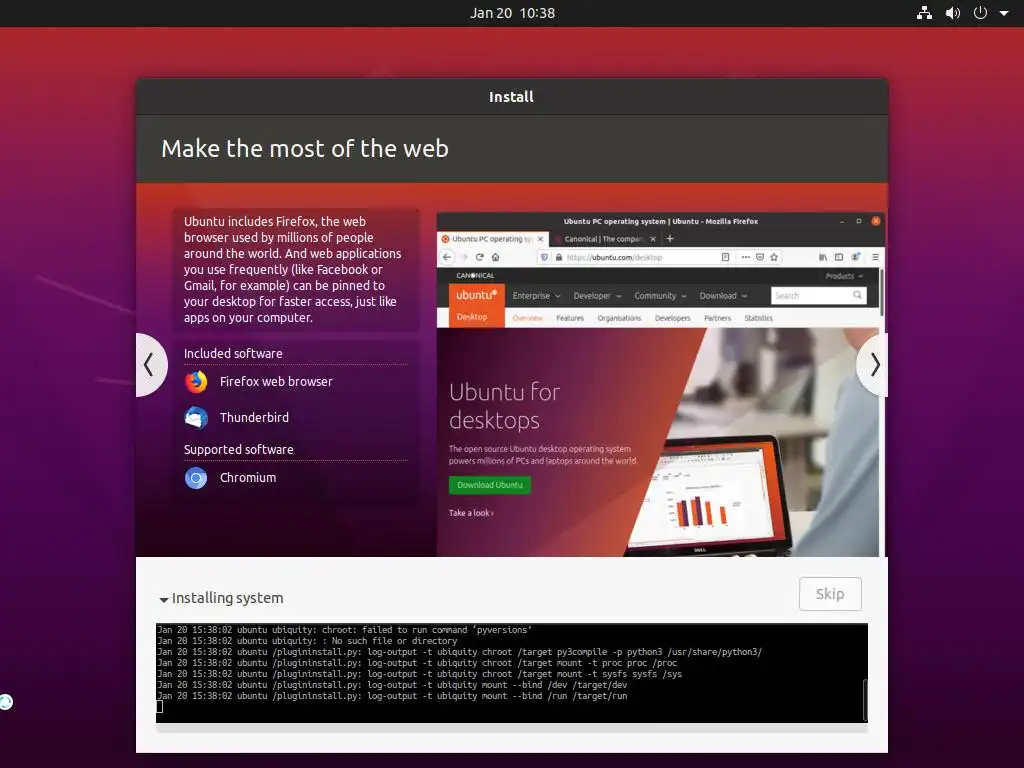Click the spinner icon at left screen edge

point(5,702)
